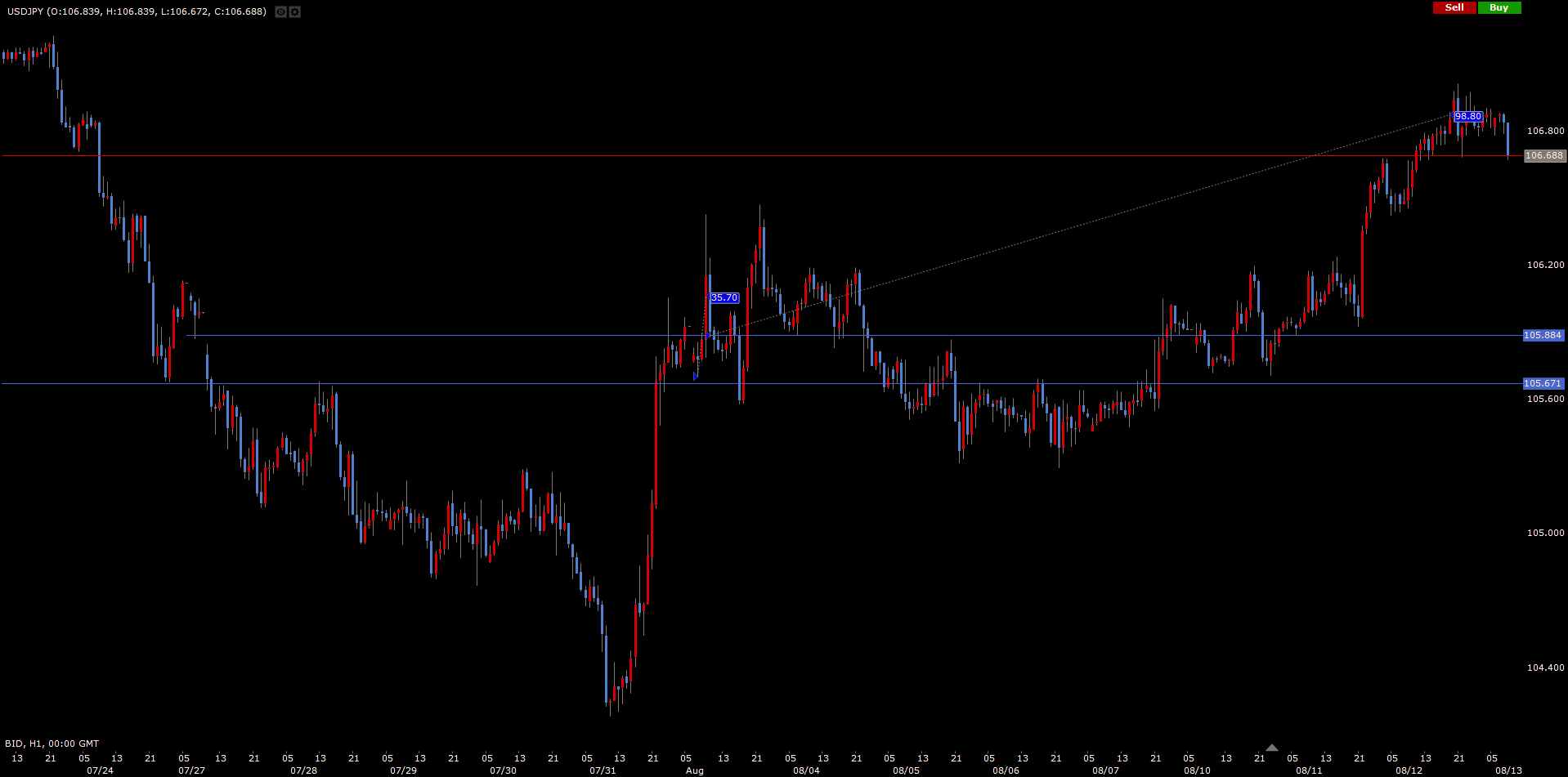
Task: Click the 104.400 price axis label
Action: coord(1545,668)
